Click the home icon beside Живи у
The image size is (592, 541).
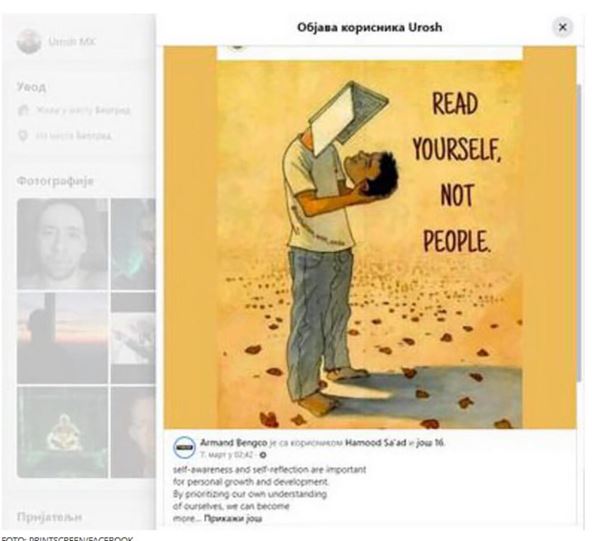23,110
